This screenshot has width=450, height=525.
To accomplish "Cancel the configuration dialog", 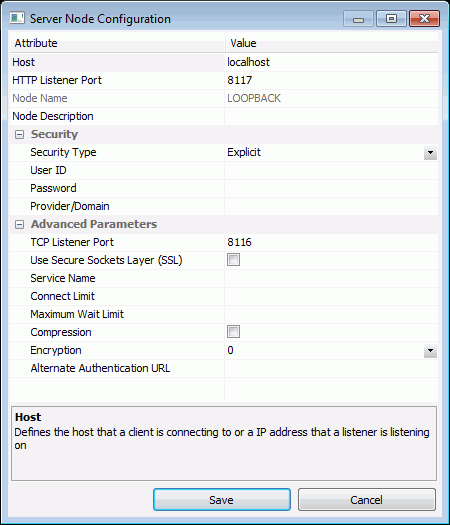I will [367, 500].
